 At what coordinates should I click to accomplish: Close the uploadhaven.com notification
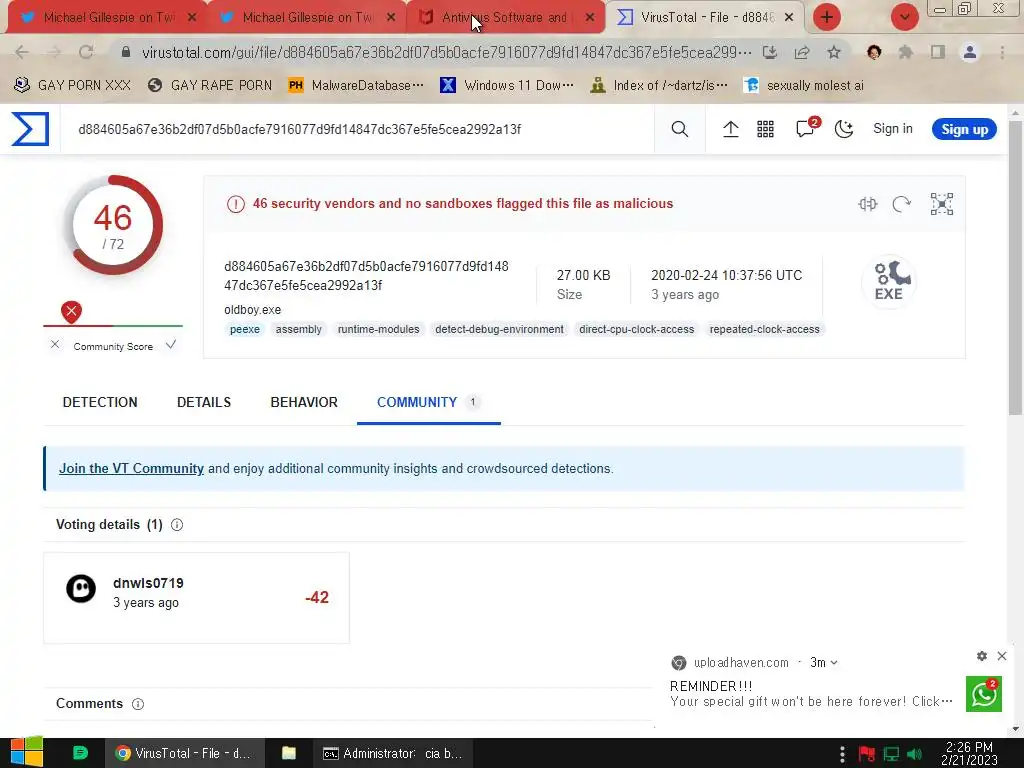click(1002, 656)
